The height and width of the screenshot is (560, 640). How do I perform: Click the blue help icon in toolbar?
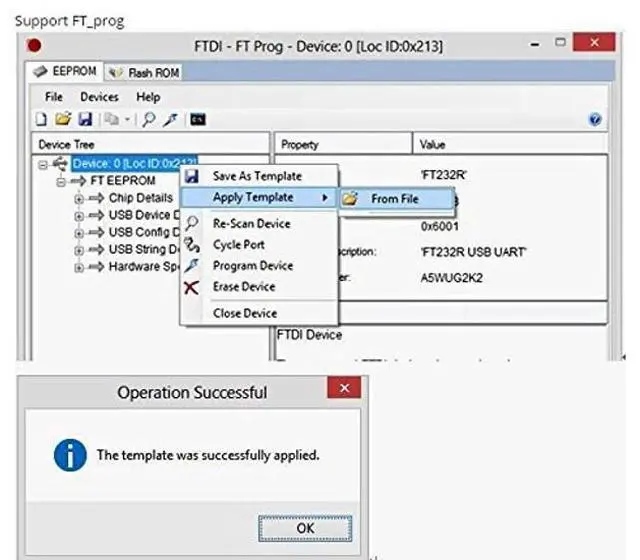tap(596, 120)
